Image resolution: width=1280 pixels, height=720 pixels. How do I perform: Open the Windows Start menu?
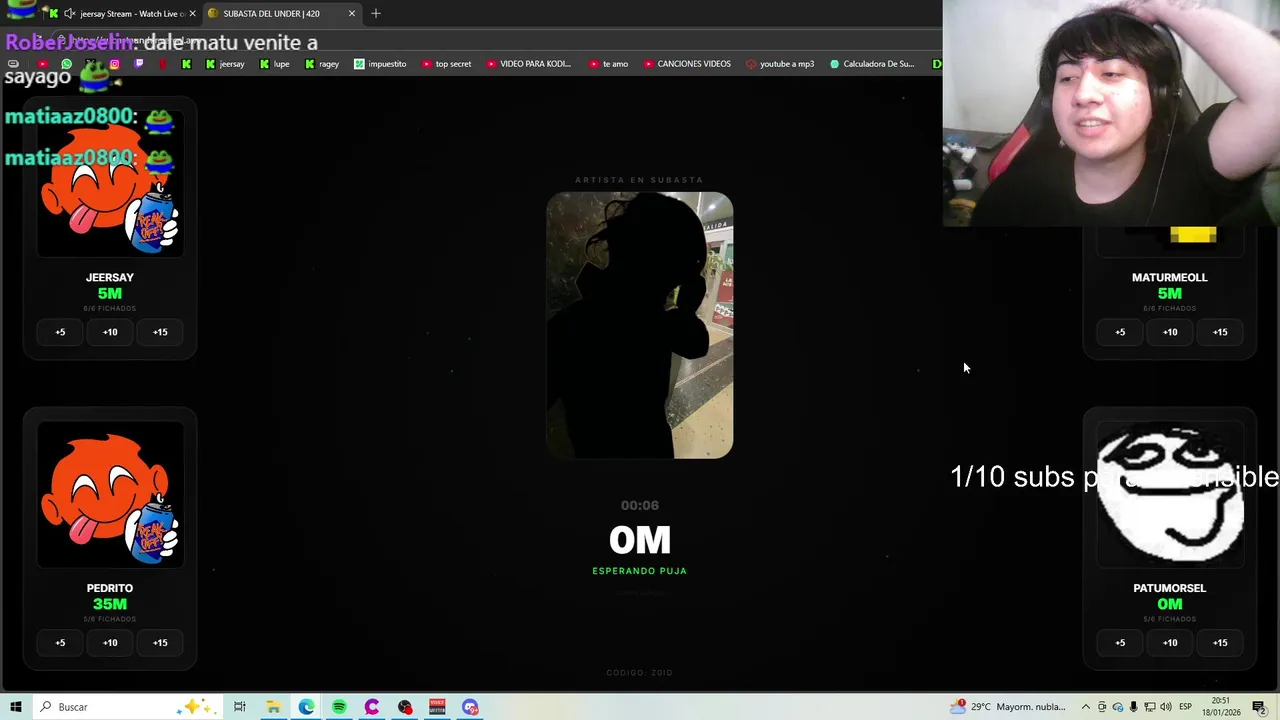[15, 707]
